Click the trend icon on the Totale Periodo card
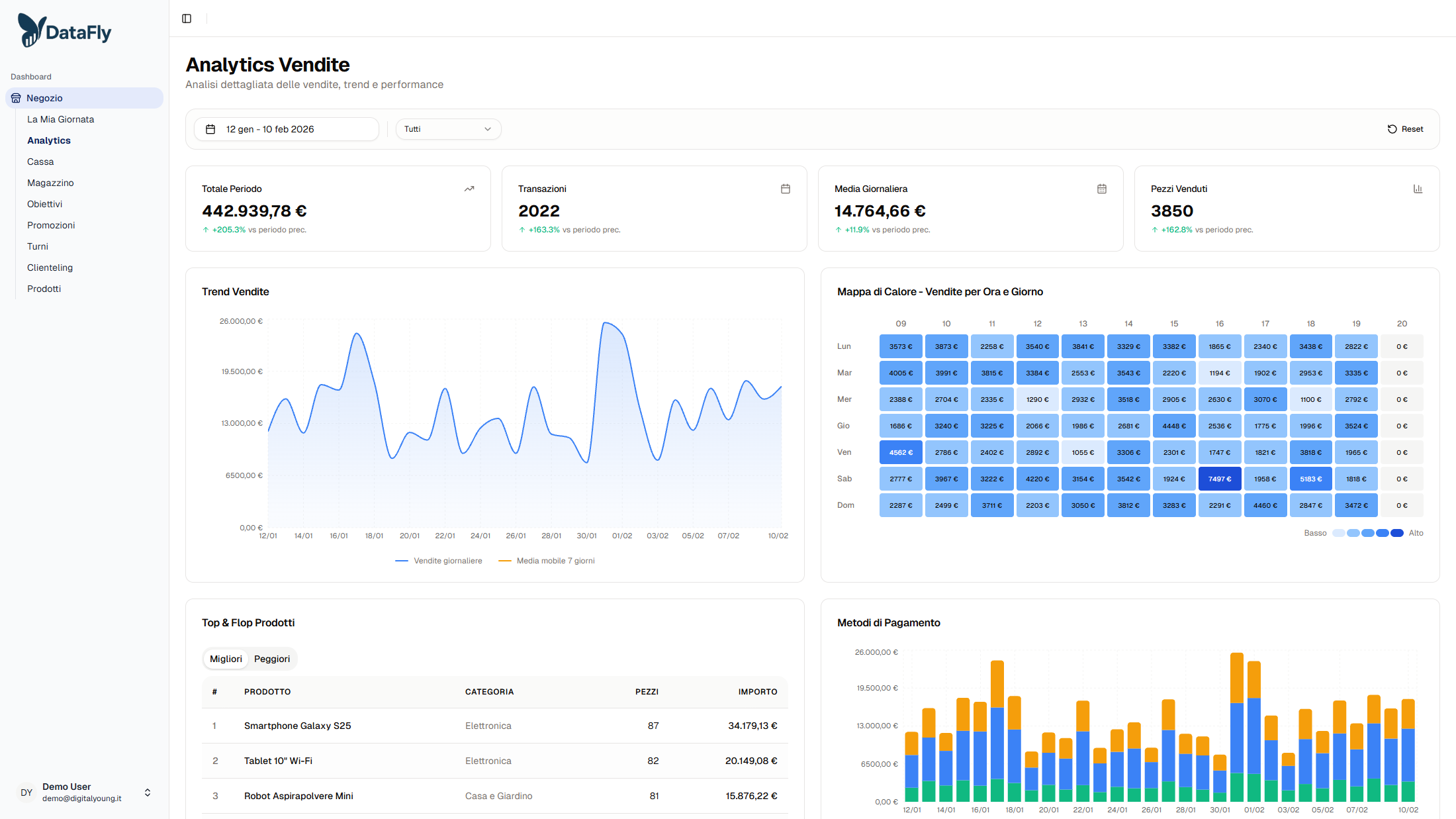This screenshot has width=1456, height=819. click(x=469, y=189)
